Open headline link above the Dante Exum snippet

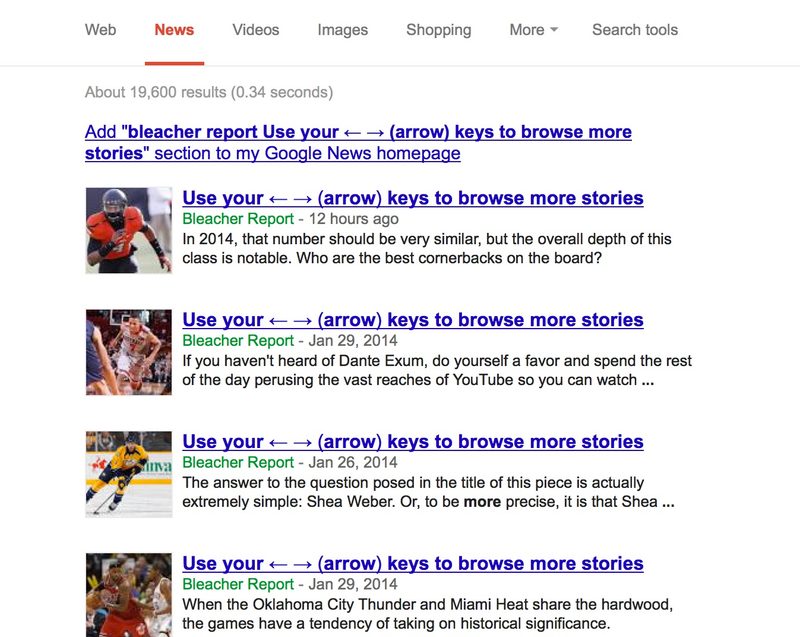(x=413, y=320)
